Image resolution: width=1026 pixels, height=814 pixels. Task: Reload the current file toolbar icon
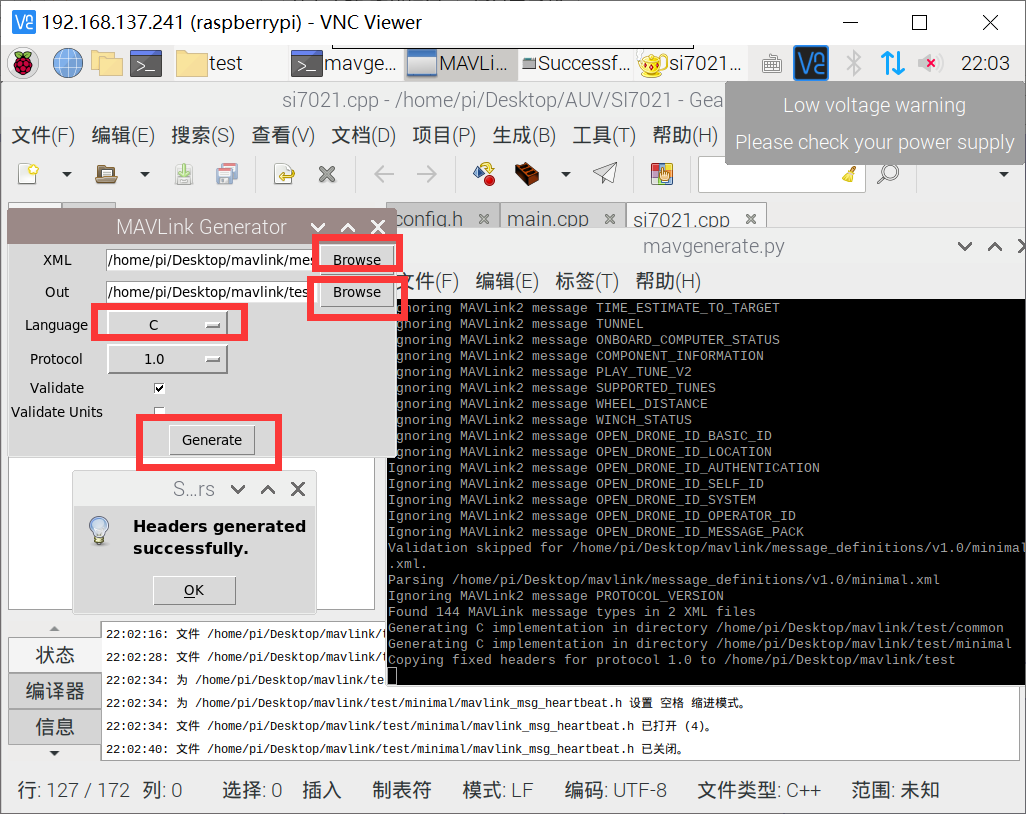(284, 174)
